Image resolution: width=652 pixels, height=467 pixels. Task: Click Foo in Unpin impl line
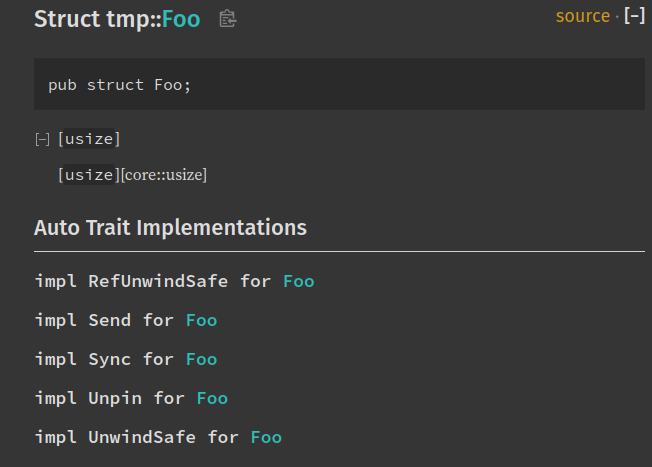(212, 398)
